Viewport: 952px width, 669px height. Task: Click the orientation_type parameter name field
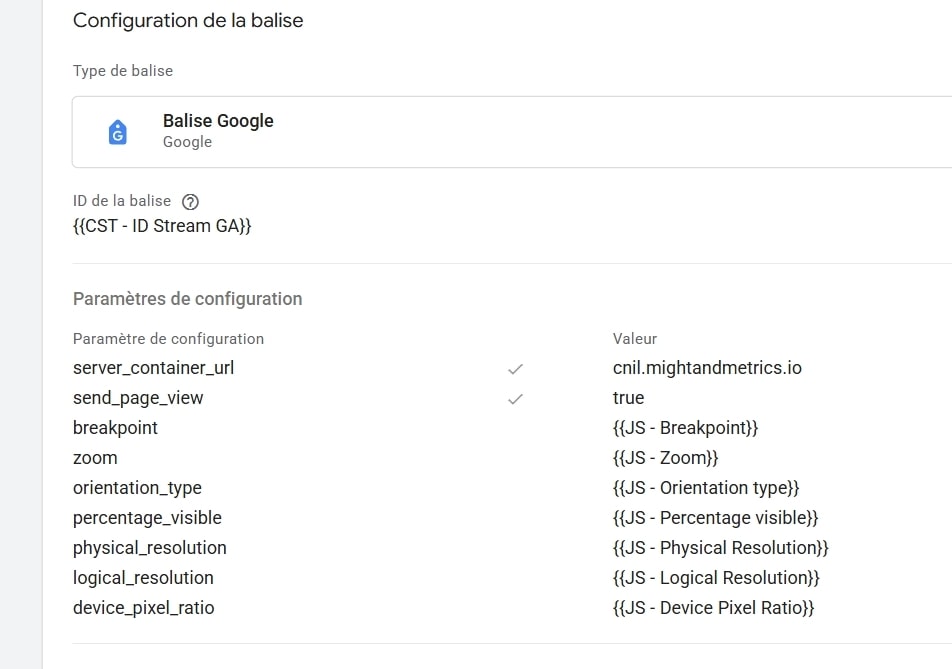[x=137, y=487]
